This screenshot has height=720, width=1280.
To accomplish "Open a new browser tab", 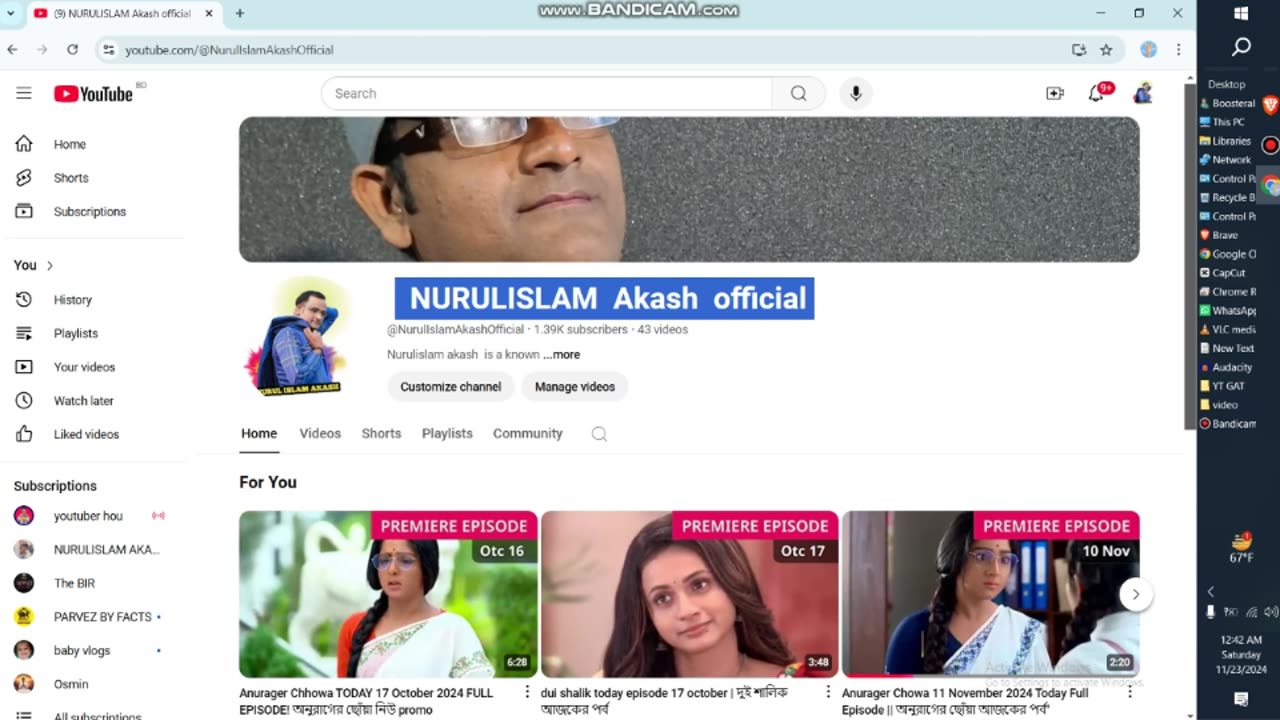I will pyautogui.click(x=239, y=13).
